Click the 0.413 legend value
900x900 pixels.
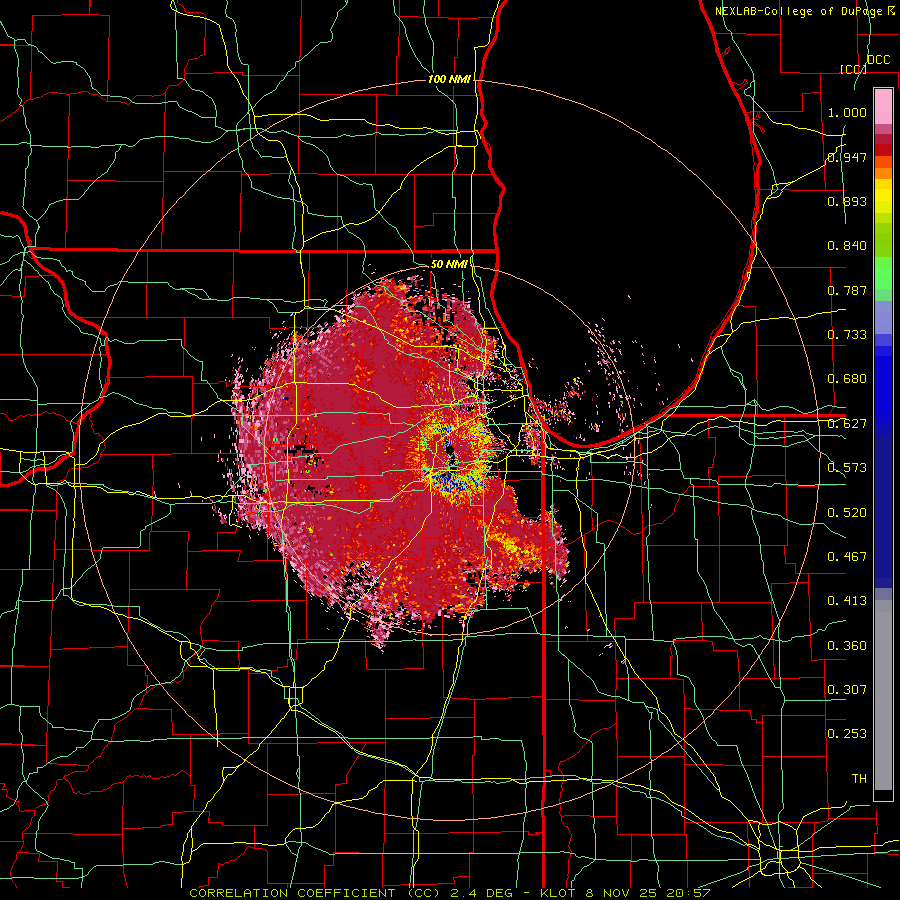pos(847,601)
